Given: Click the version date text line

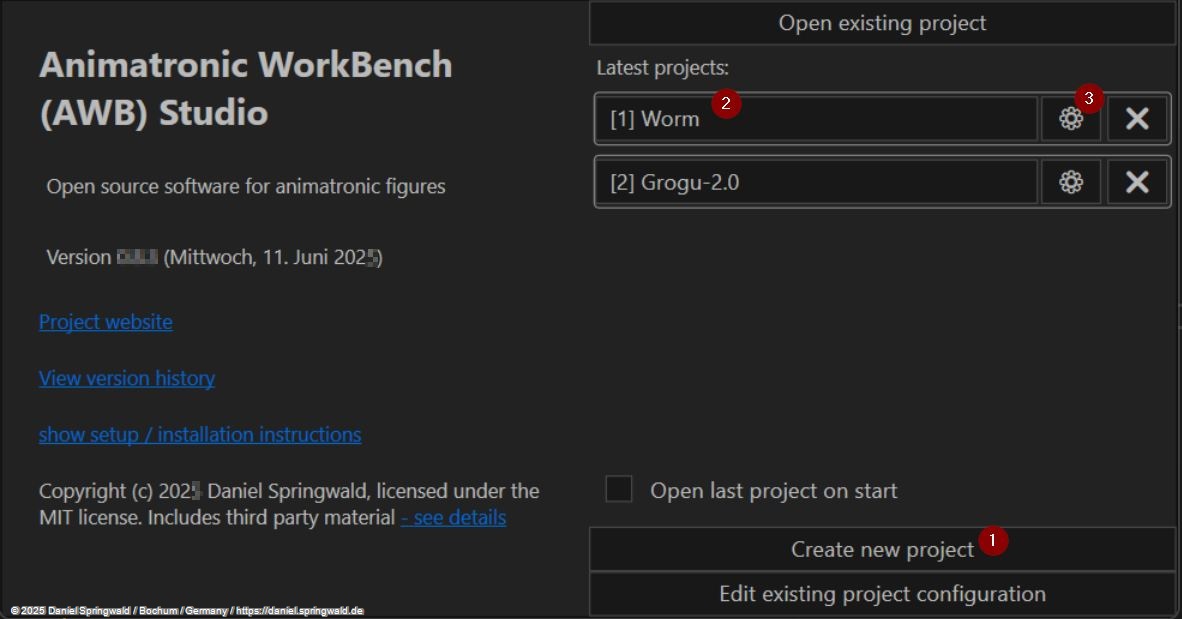Looking at the screenshot, I should coord(214,258).
